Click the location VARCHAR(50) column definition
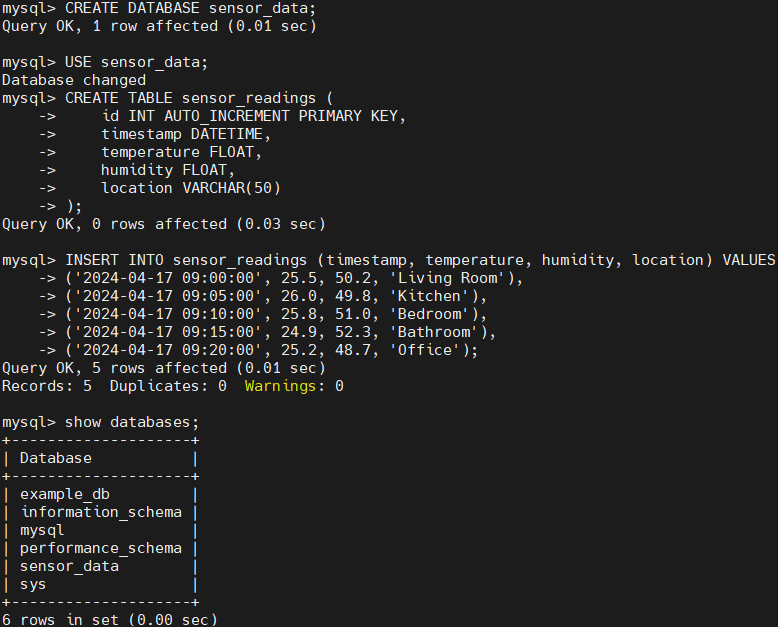Viewport: 778px width, 627px height. point(191,188)
